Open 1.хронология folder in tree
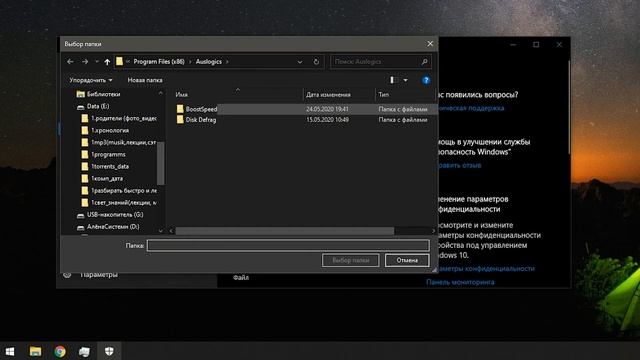Screen dimensions: 640x360 (x=110, y=130)
